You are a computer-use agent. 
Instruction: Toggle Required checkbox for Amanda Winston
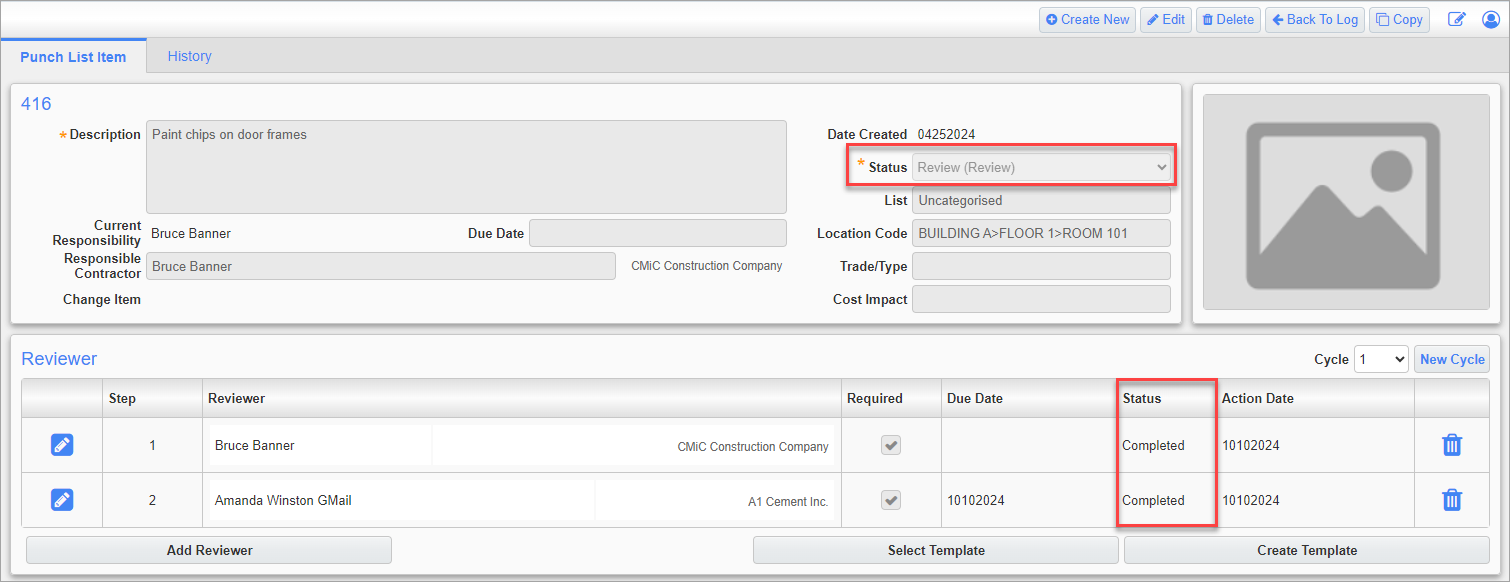point(890,500)
